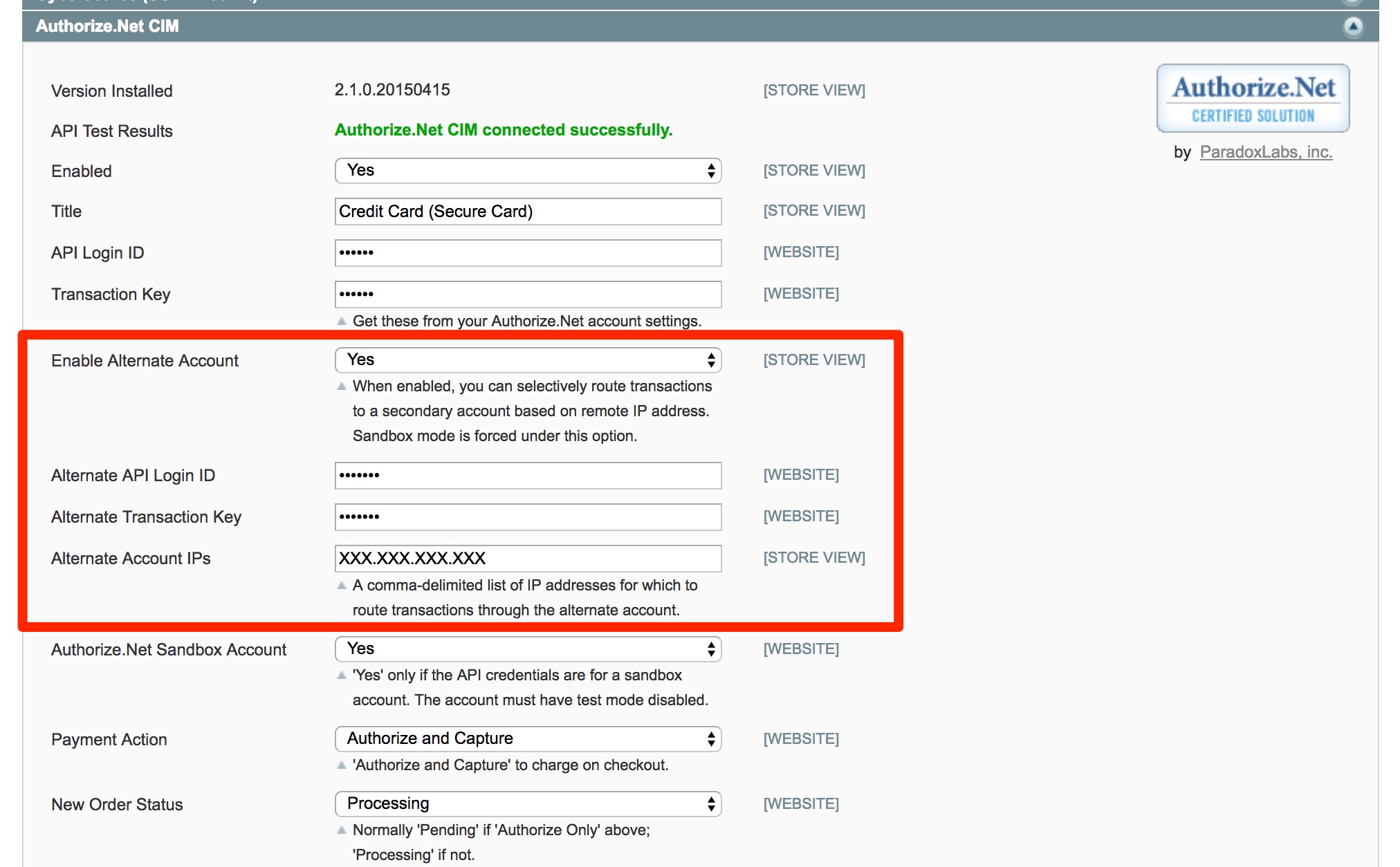This screenshot has width=1400, height=867.
Task: Click the Alternate Transaction Key field
Action: (x=528, y=517)
